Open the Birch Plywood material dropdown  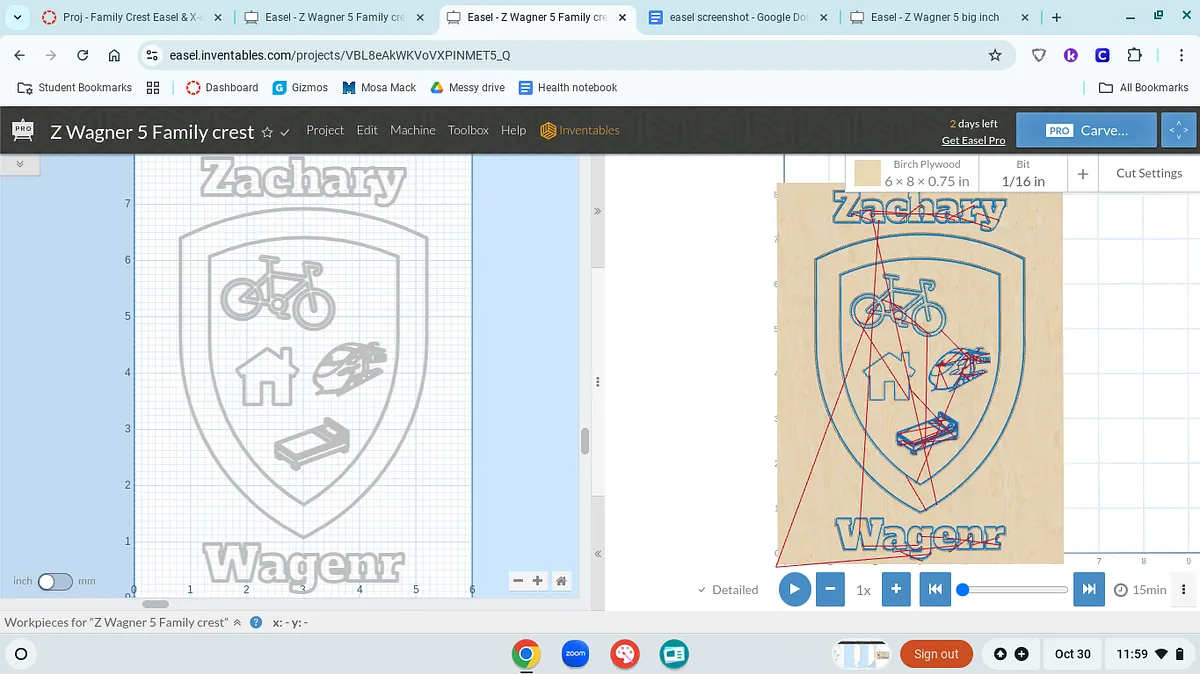(913, 173)
